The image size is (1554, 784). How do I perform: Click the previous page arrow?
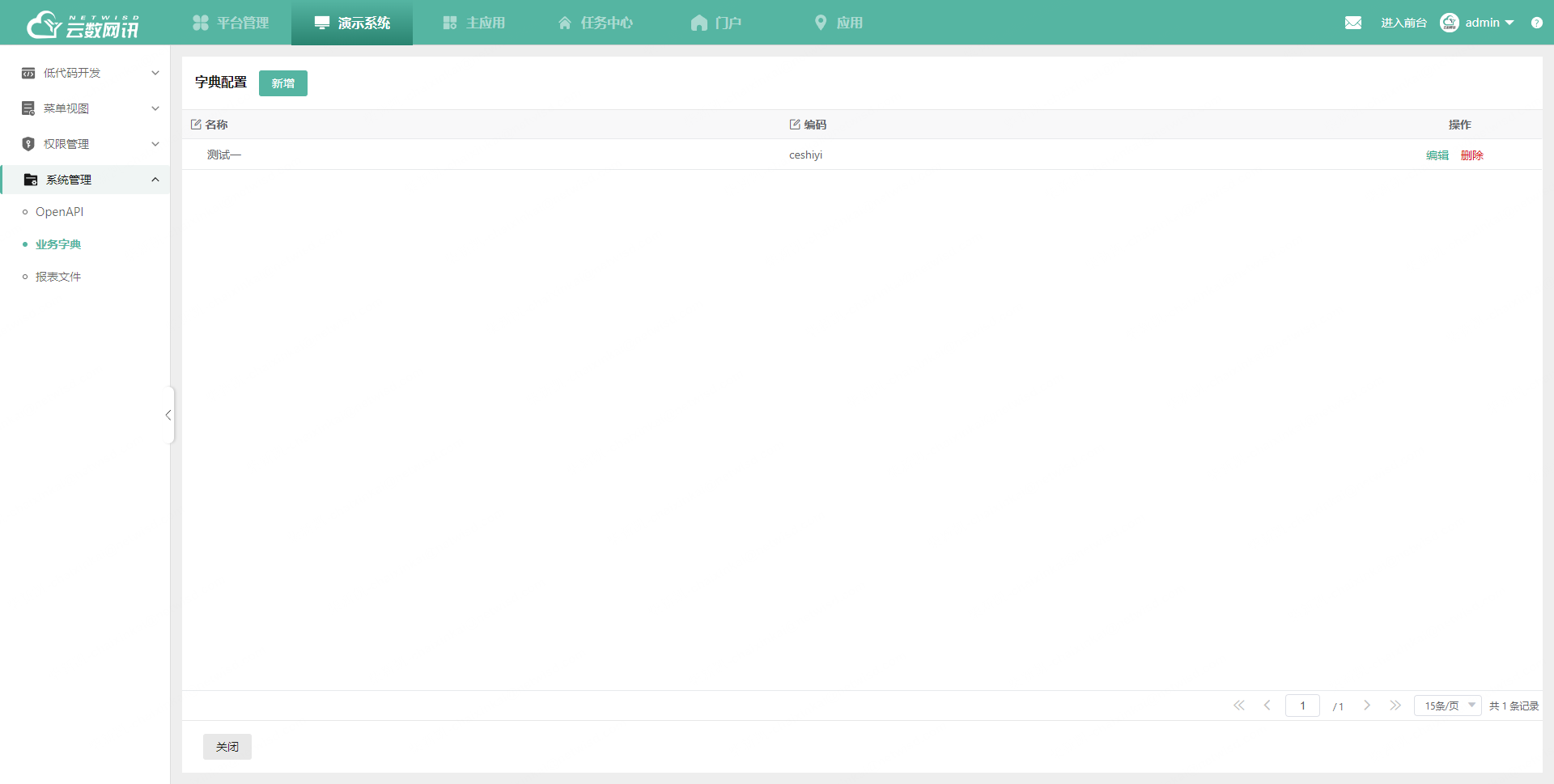pyautogui.click(x=1267, y=706)
